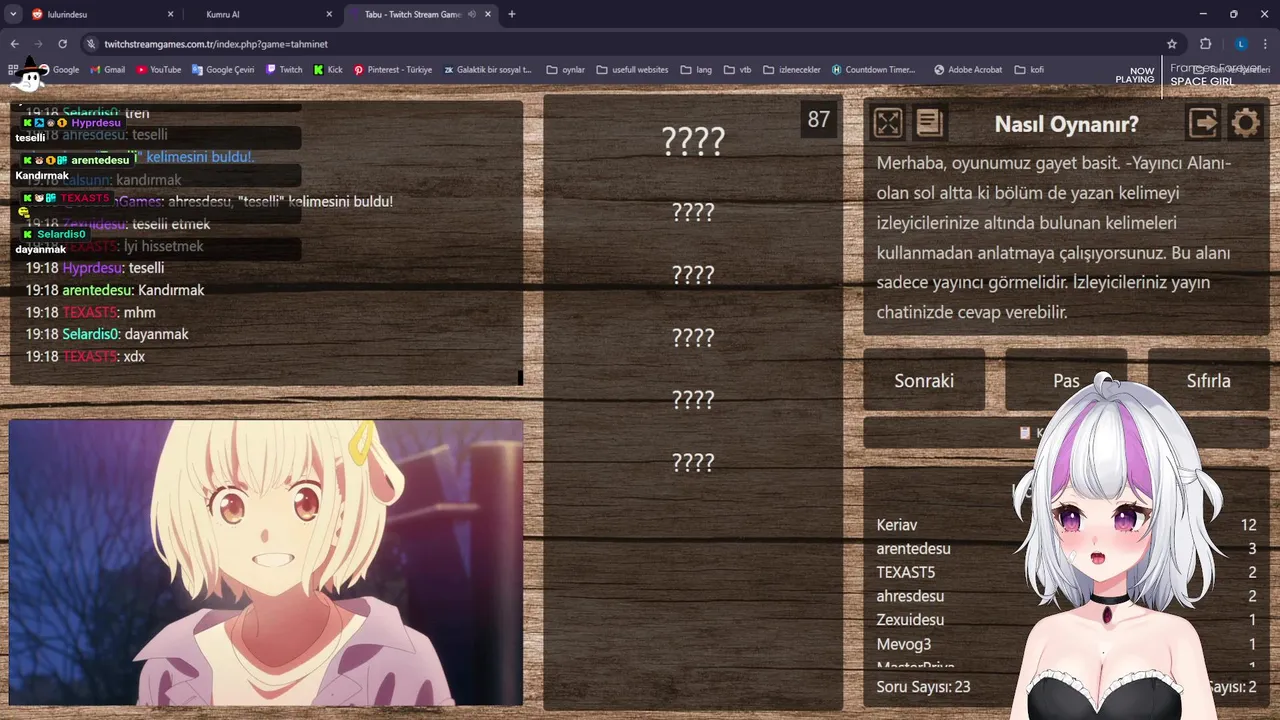Bookmark this page with the star icon
The image size is (1280, 720).
(1172, 44)
